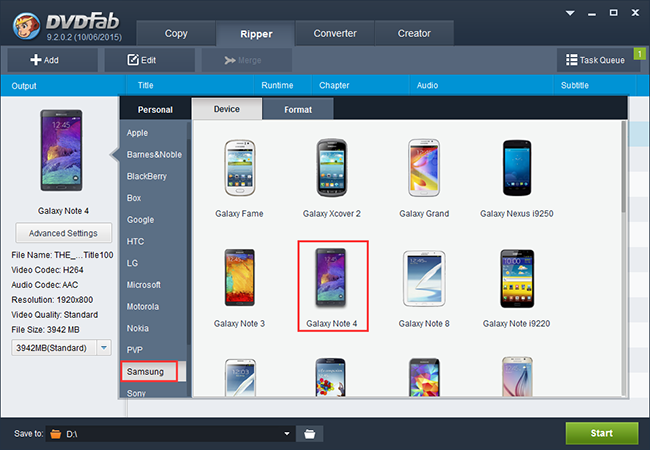This screenshot has width=650, height=450.
Task: Click the Save to path field
Action: click(170, 434)
